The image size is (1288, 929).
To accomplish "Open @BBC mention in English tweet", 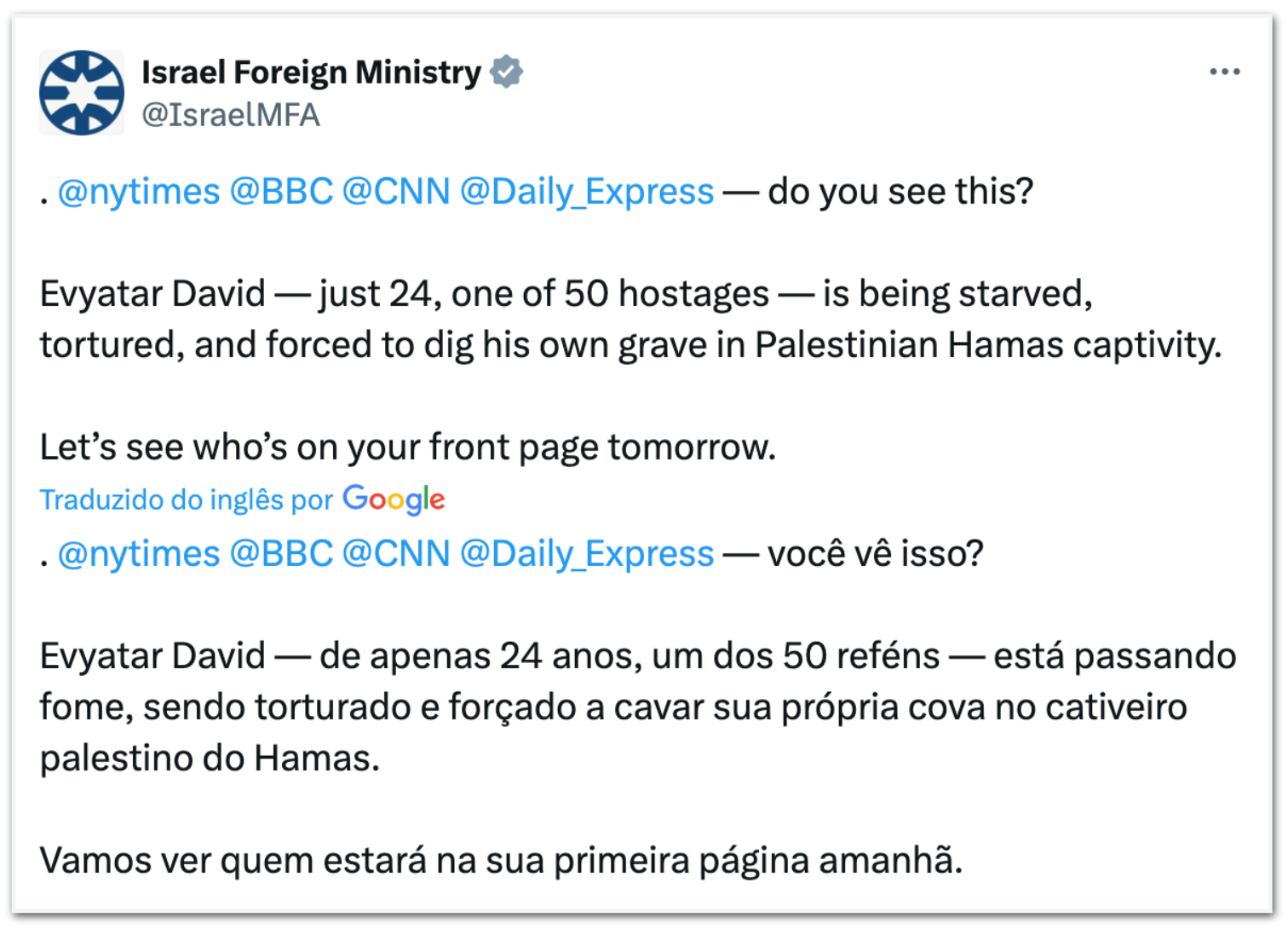I will pyautogui.click(x=281, y=192).
